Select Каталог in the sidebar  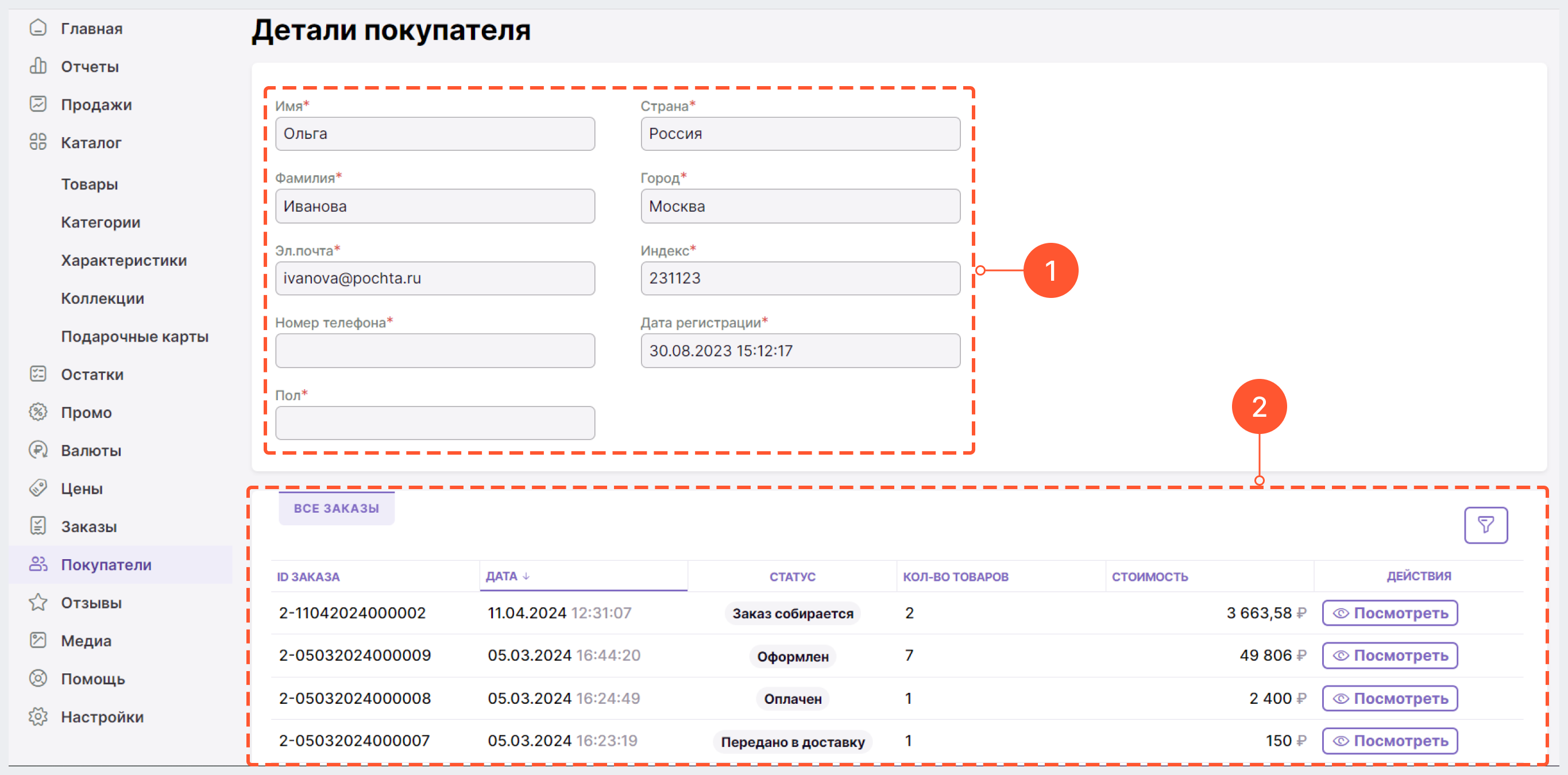click(91, 142)
